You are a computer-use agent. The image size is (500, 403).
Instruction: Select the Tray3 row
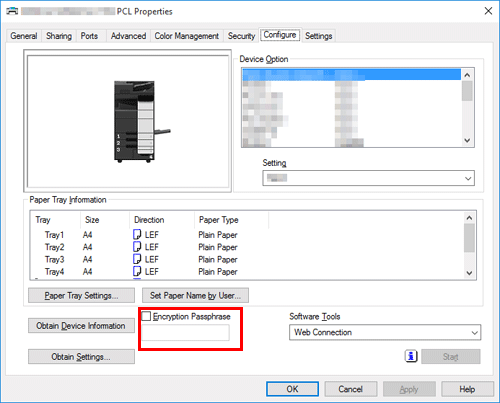point(247,259)
